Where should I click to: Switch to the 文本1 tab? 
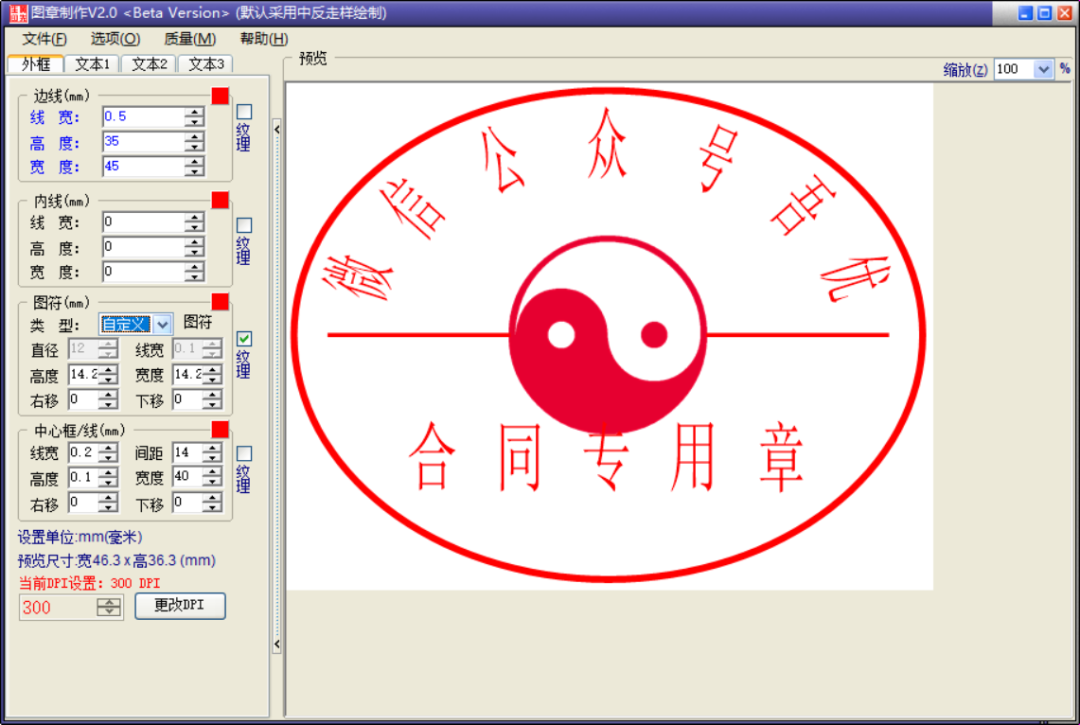pos(91,62)
